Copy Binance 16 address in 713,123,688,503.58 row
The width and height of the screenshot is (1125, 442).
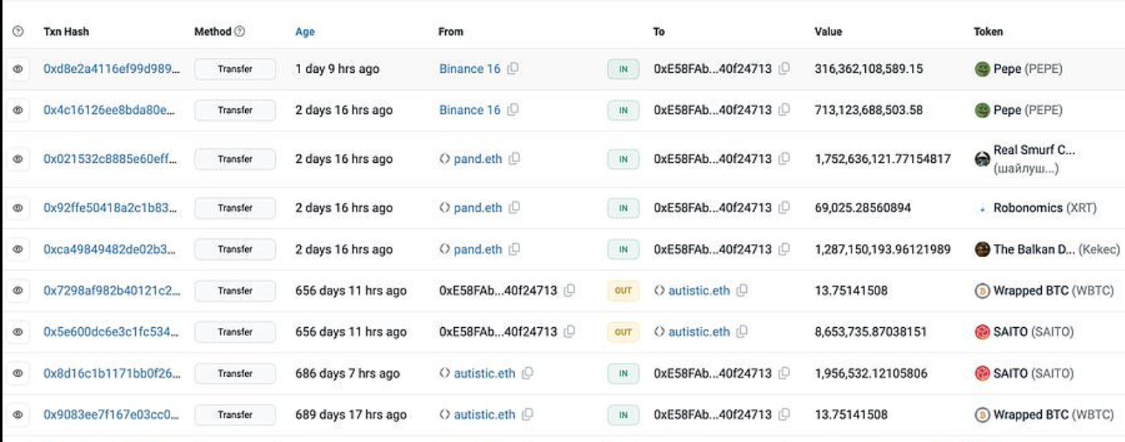512,110
